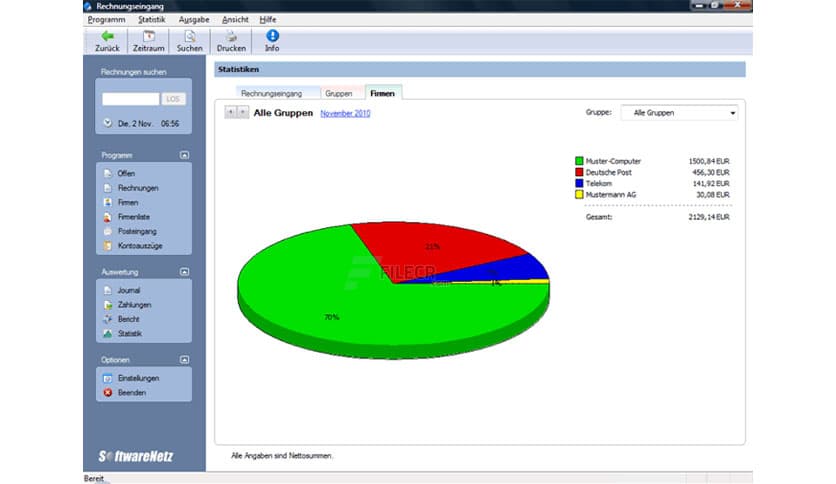Click the Bereit status bar text
The width and height of the screenshot is (836, 484).
click(x=94, y=478)
